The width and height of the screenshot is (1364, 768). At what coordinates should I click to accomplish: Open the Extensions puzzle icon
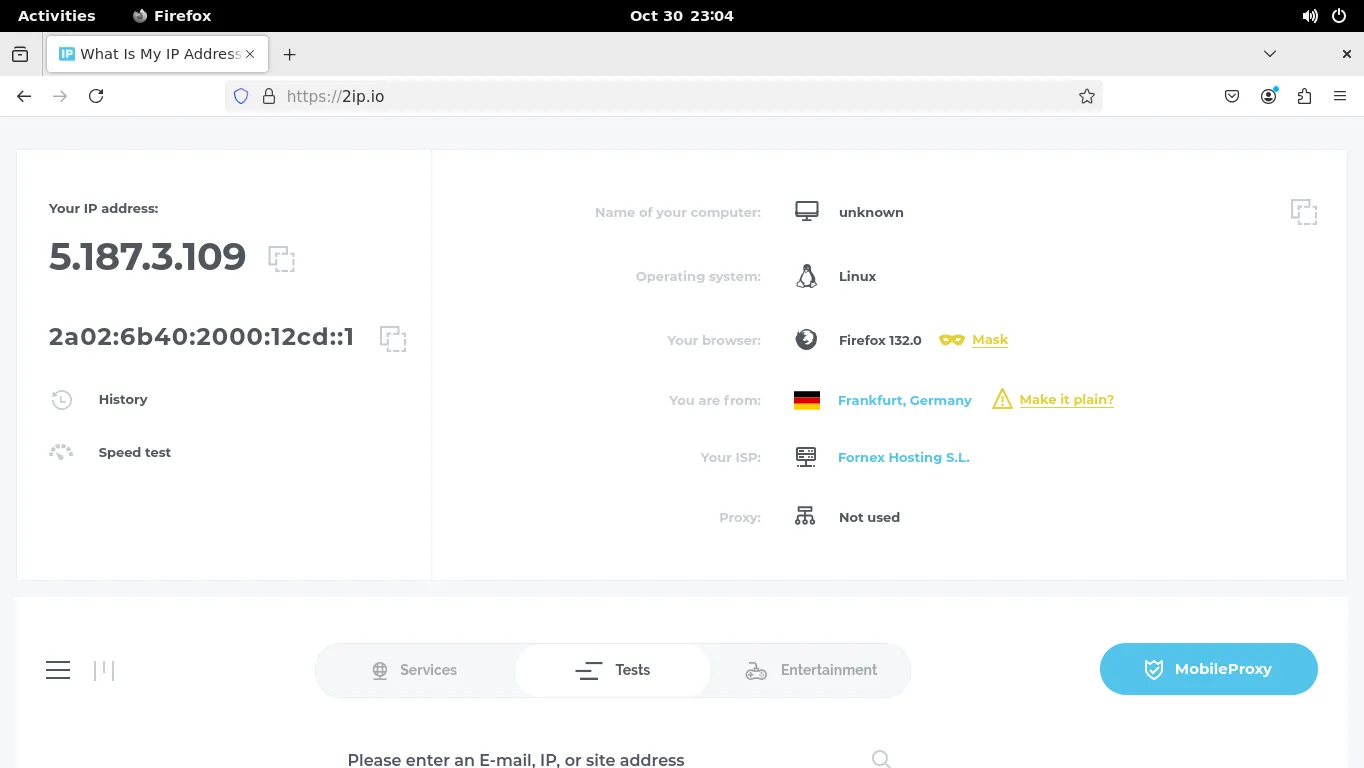coord(1304,96)
